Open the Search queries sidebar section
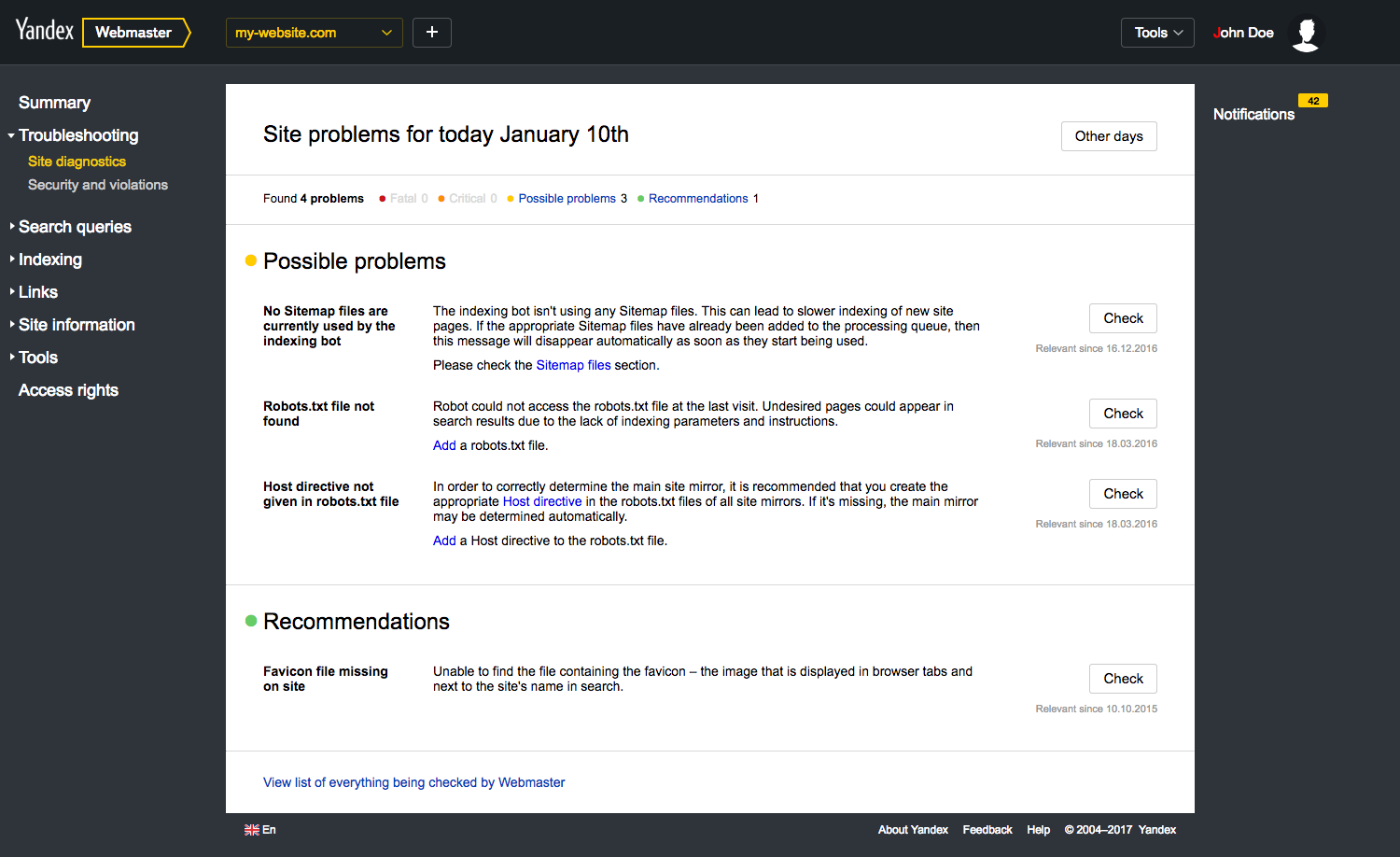The height and width of the screenshot is (857, 1400). pos(75,226)
